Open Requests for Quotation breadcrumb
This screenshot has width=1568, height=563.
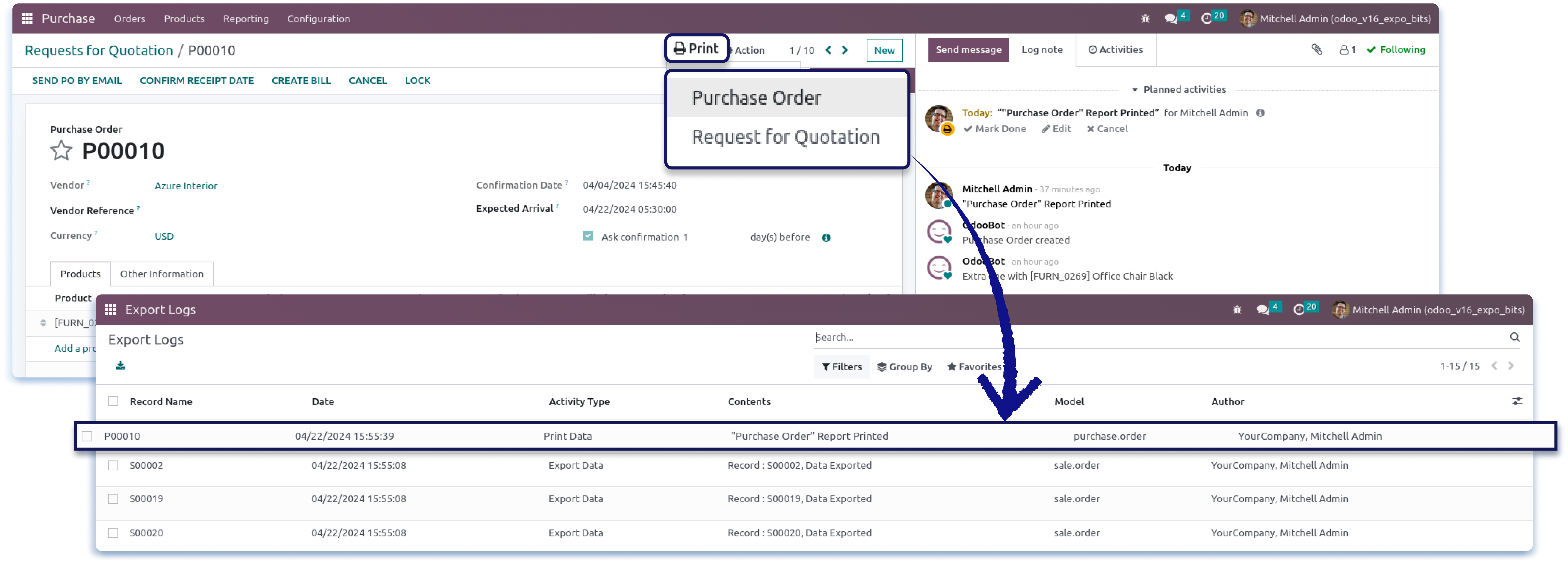pyautogui.click(x=99, y=51)
